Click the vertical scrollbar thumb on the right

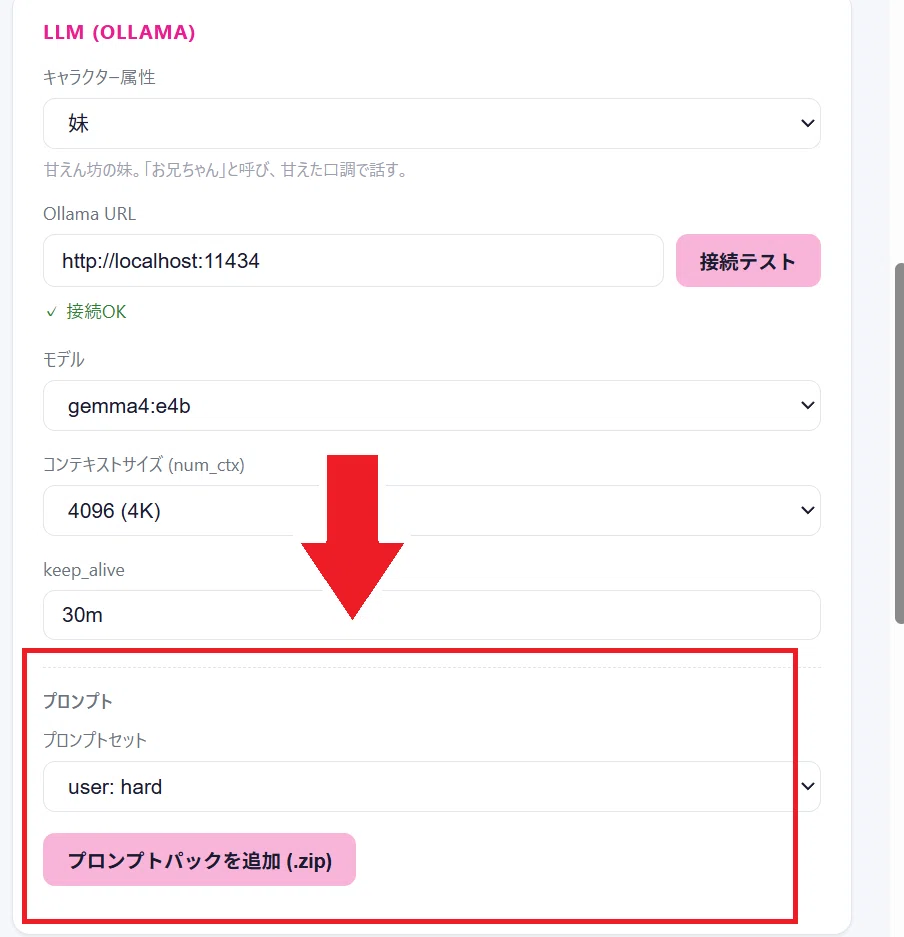pos(899,443)
